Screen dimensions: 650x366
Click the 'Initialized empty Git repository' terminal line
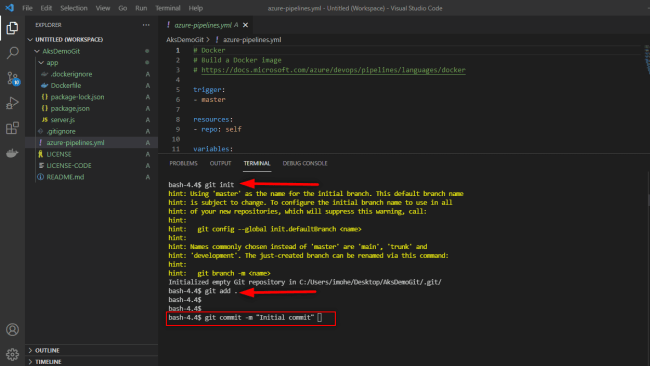pos(305,282)
